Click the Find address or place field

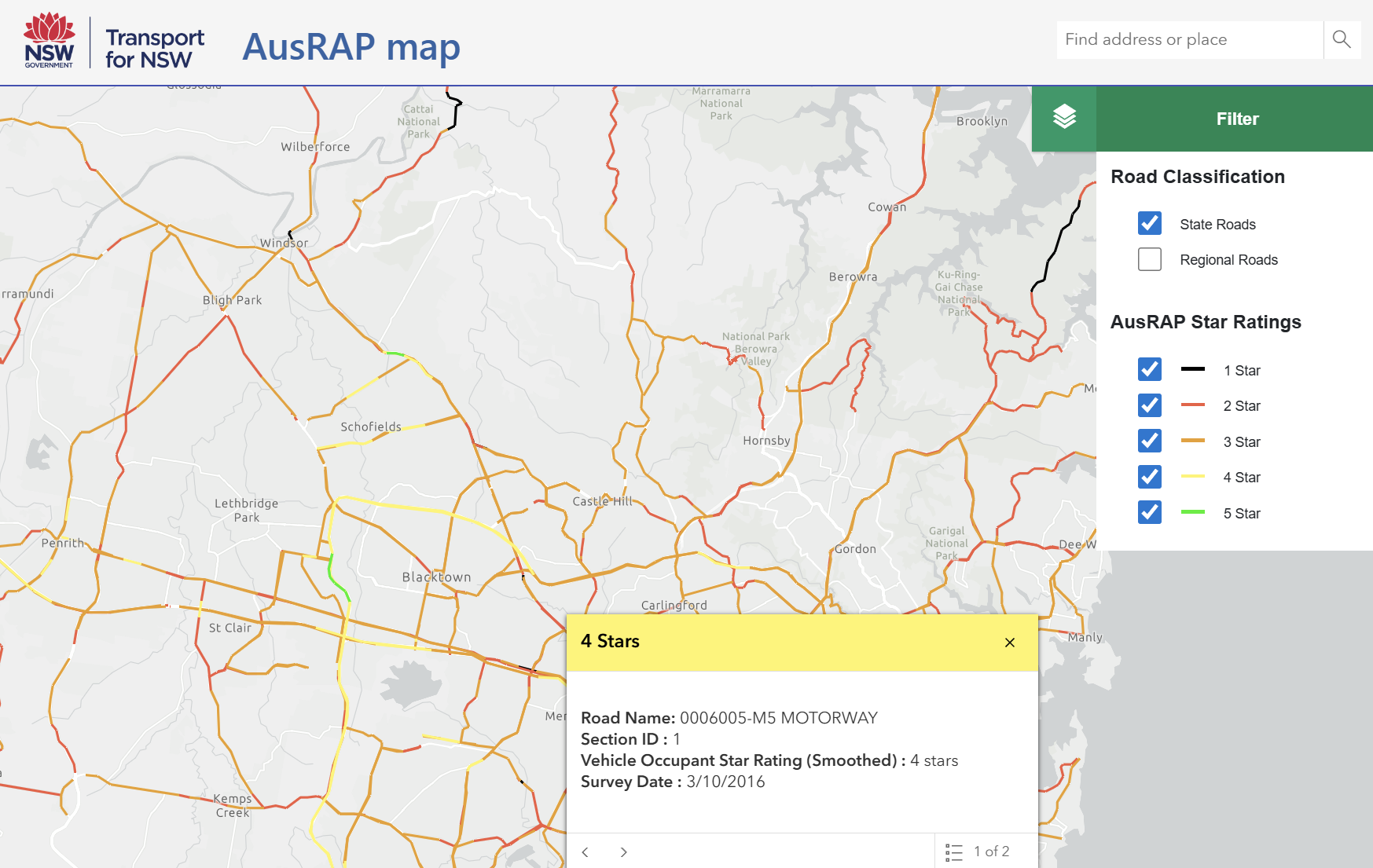pyautogui.click(x=1188, y=39)
